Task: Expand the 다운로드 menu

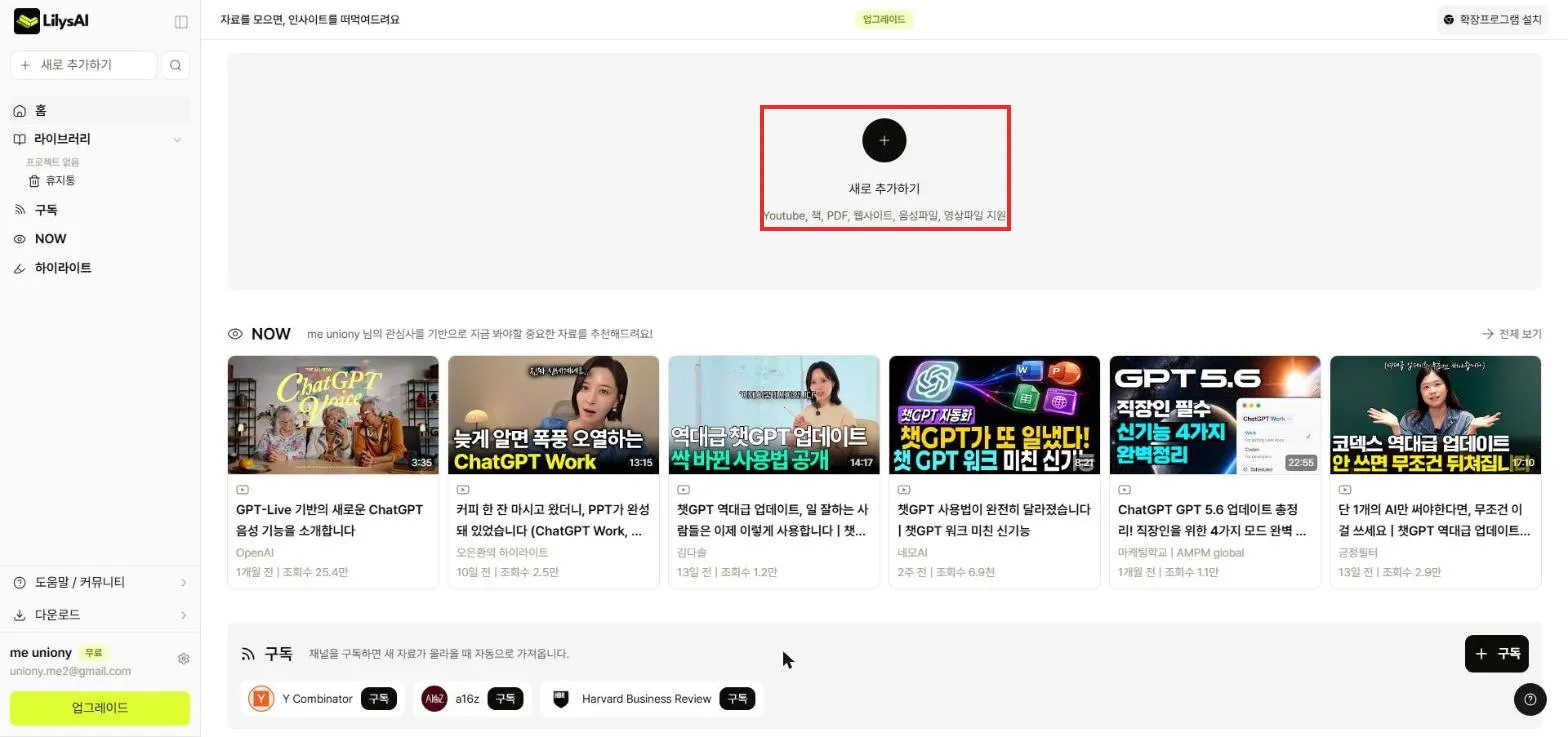Action: pyautogui.click(x=100, y=615)
